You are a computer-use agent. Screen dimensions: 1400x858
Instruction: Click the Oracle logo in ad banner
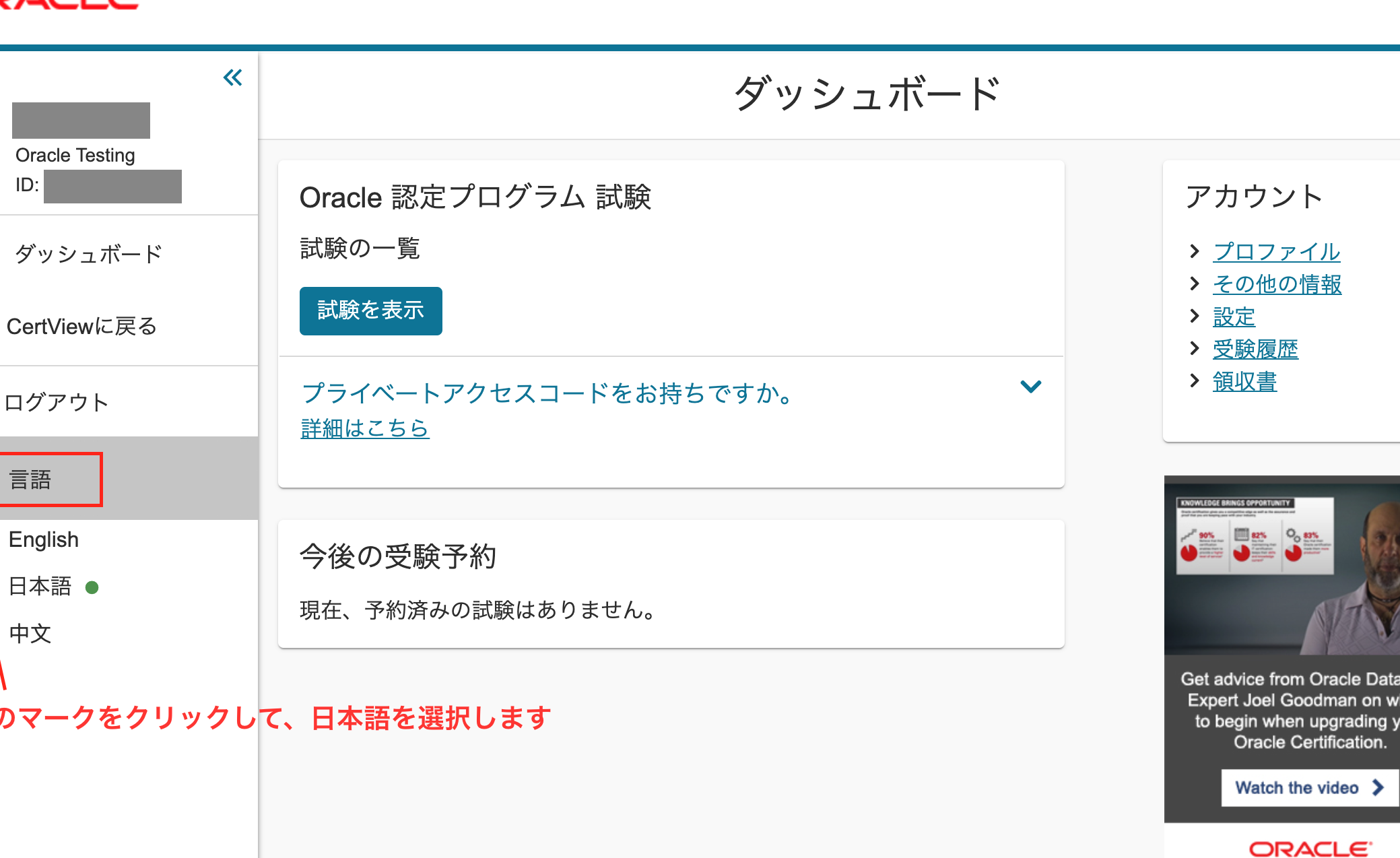pyautogui.click(x=1310, y=849)
